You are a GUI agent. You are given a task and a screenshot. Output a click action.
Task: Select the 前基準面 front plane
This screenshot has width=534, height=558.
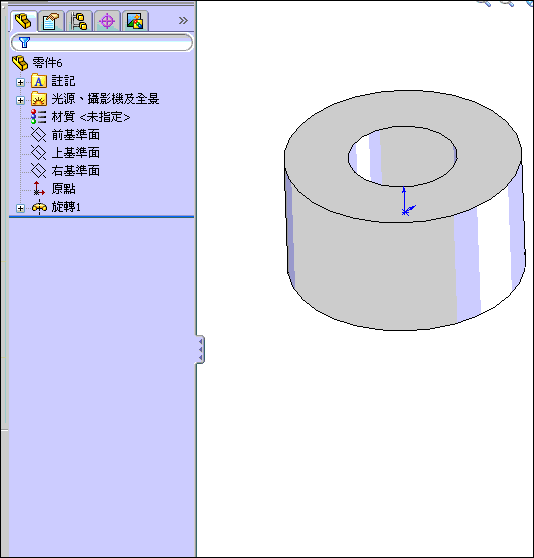click(x=75, y=135)
